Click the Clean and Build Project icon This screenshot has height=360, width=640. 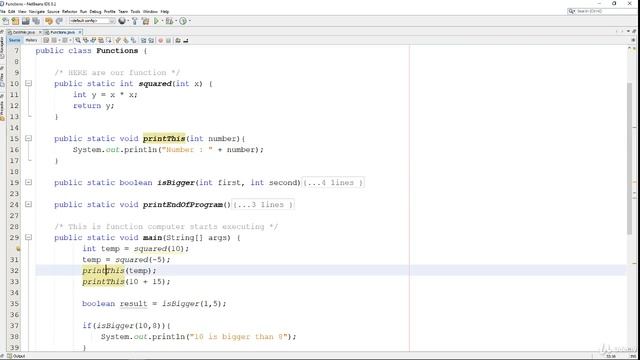click(x=145, y=21)
